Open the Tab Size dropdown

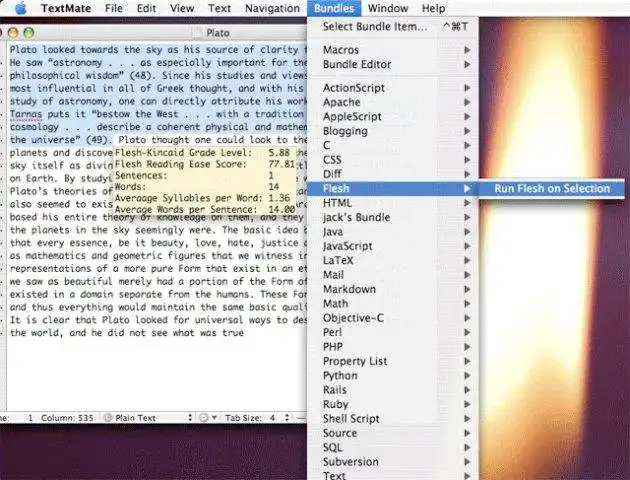(x=257, y=418)
